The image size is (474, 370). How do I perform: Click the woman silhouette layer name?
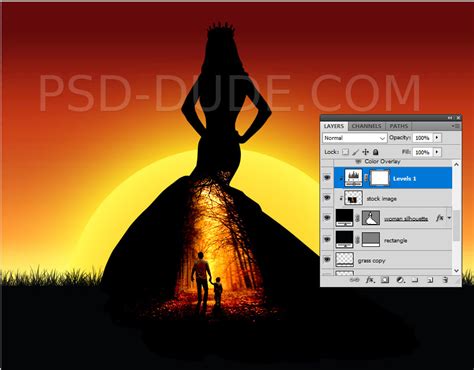coord(406,219)
